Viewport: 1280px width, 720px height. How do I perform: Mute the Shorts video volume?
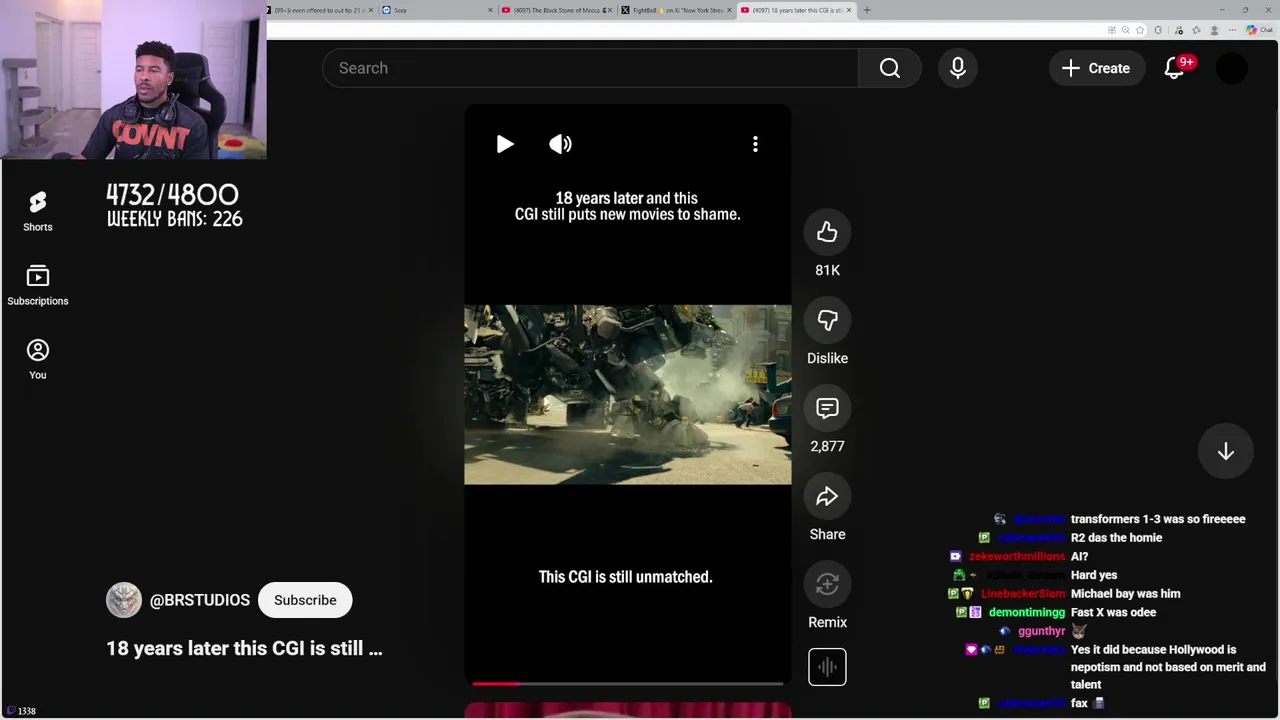pyautogui.click(x=560, y=144)
